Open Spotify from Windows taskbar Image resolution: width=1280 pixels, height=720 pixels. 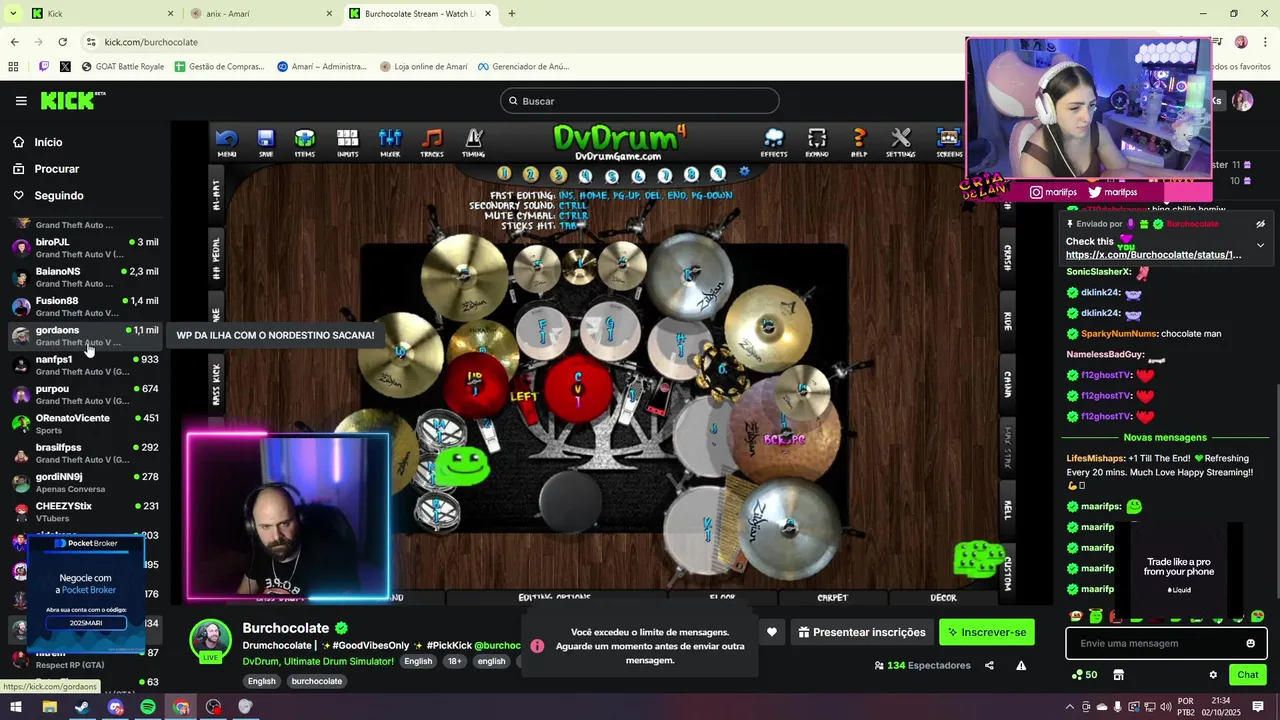coord(148,707)
